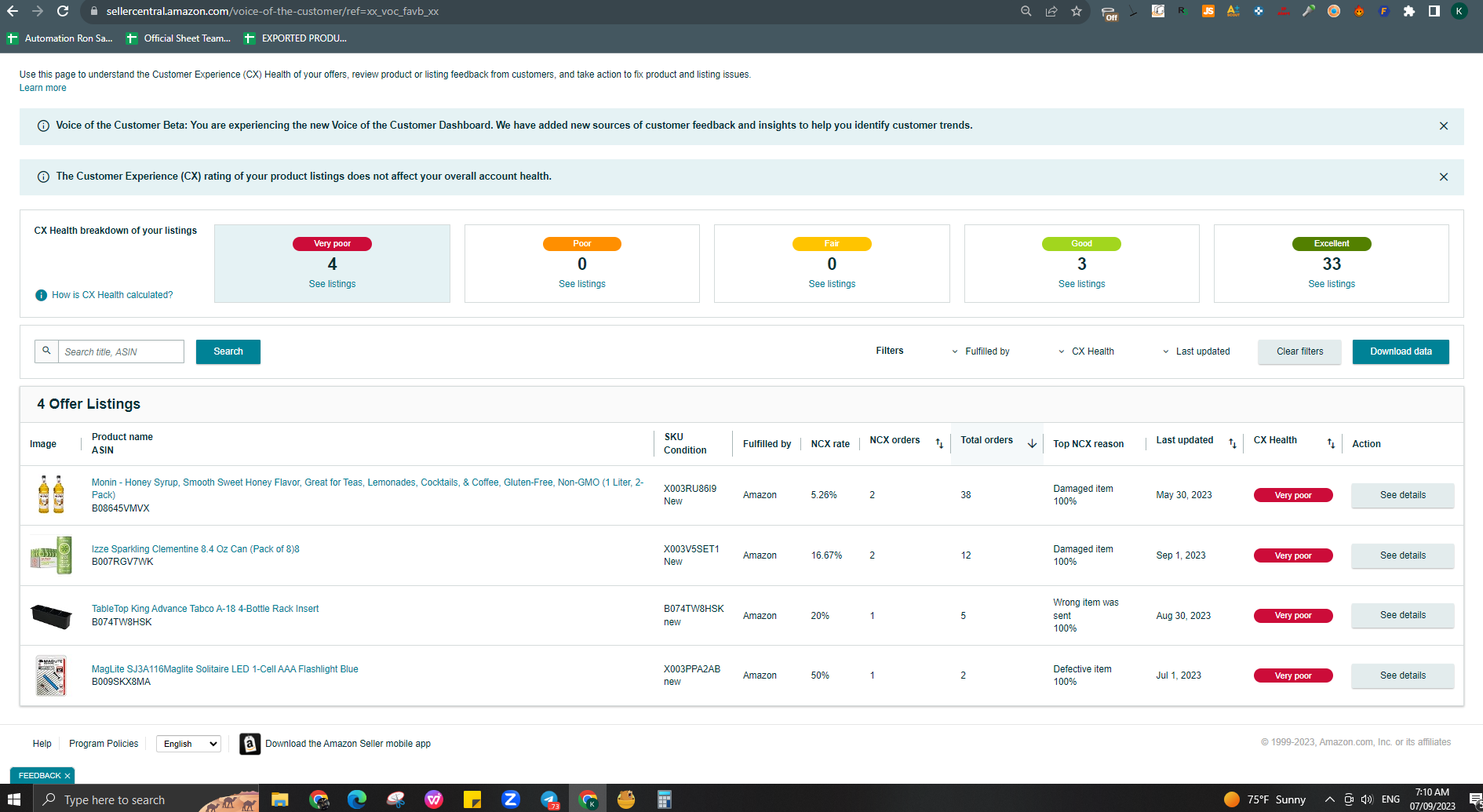1483x812 pixels.
Task: Open the Official Sheet Team bookmark
Action: coord(178,38)
